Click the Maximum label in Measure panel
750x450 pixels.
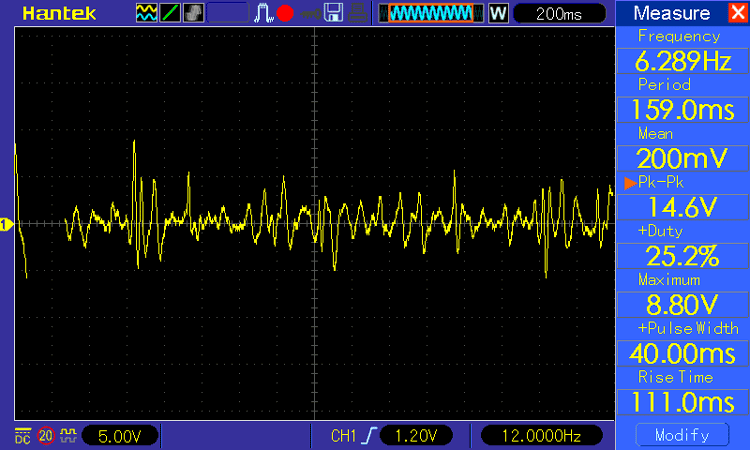[x=669, y=280]
